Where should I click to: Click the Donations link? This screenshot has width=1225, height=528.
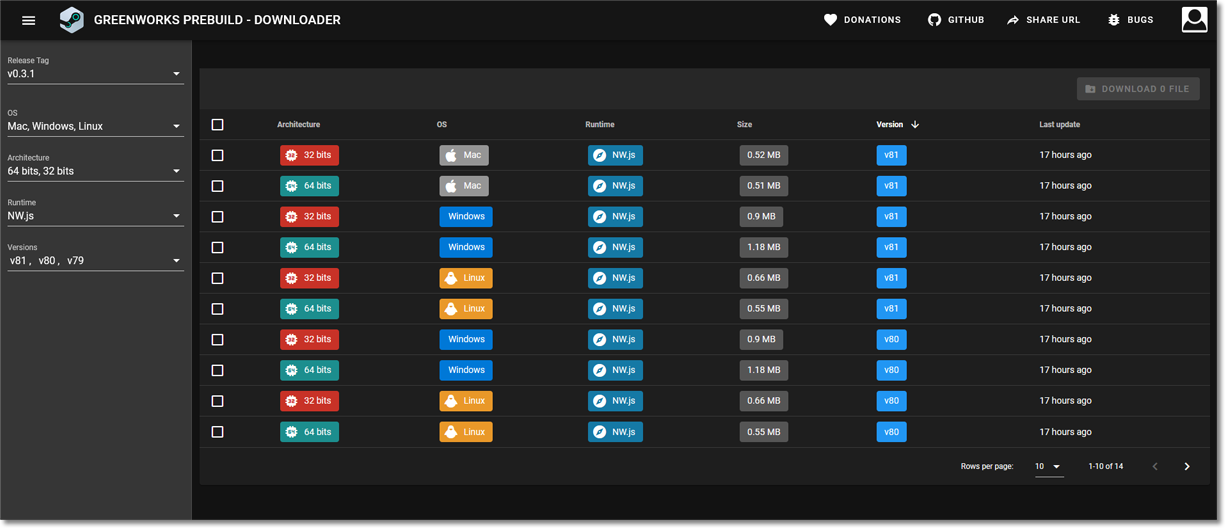[862, 20]
